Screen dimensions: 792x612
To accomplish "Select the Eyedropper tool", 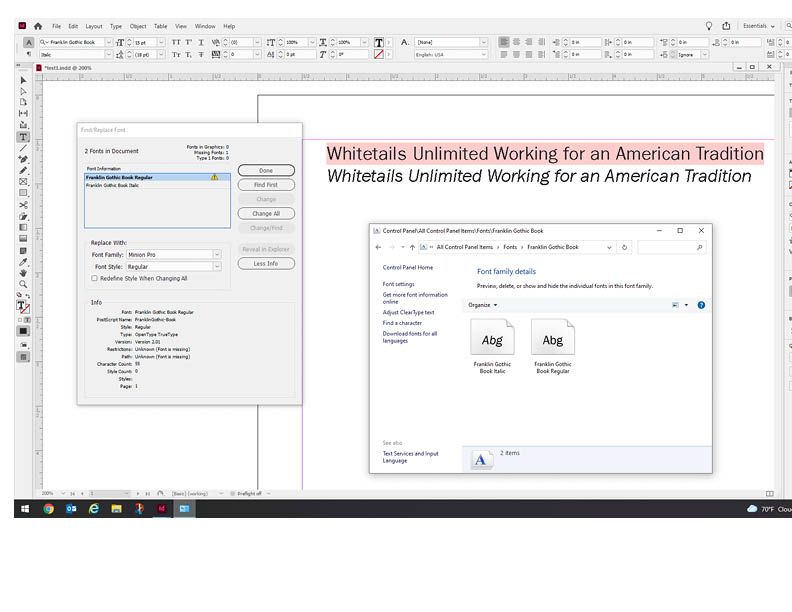I will pos(23,262).
